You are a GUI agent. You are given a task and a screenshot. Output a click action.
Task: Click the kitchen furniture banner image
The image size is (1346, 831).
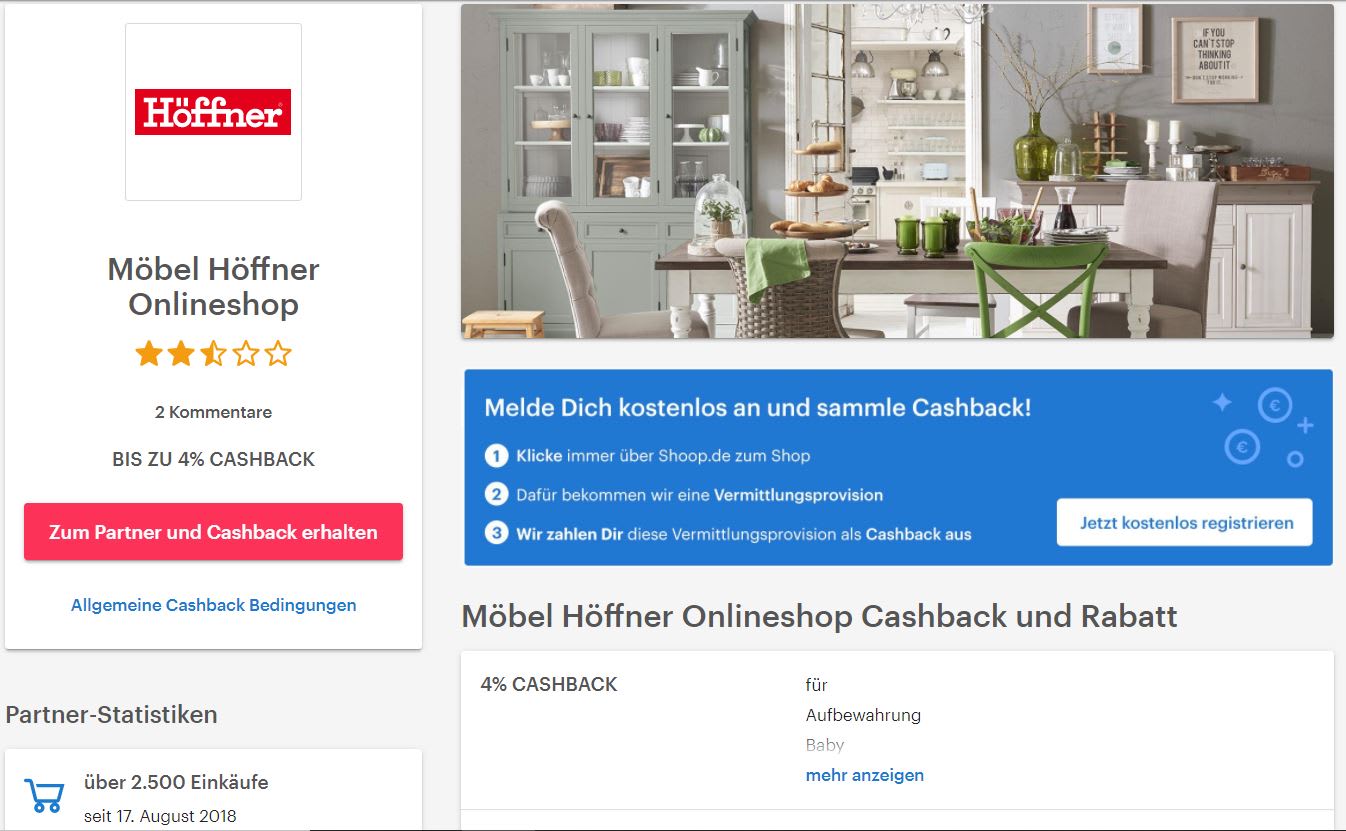(897, 171)
